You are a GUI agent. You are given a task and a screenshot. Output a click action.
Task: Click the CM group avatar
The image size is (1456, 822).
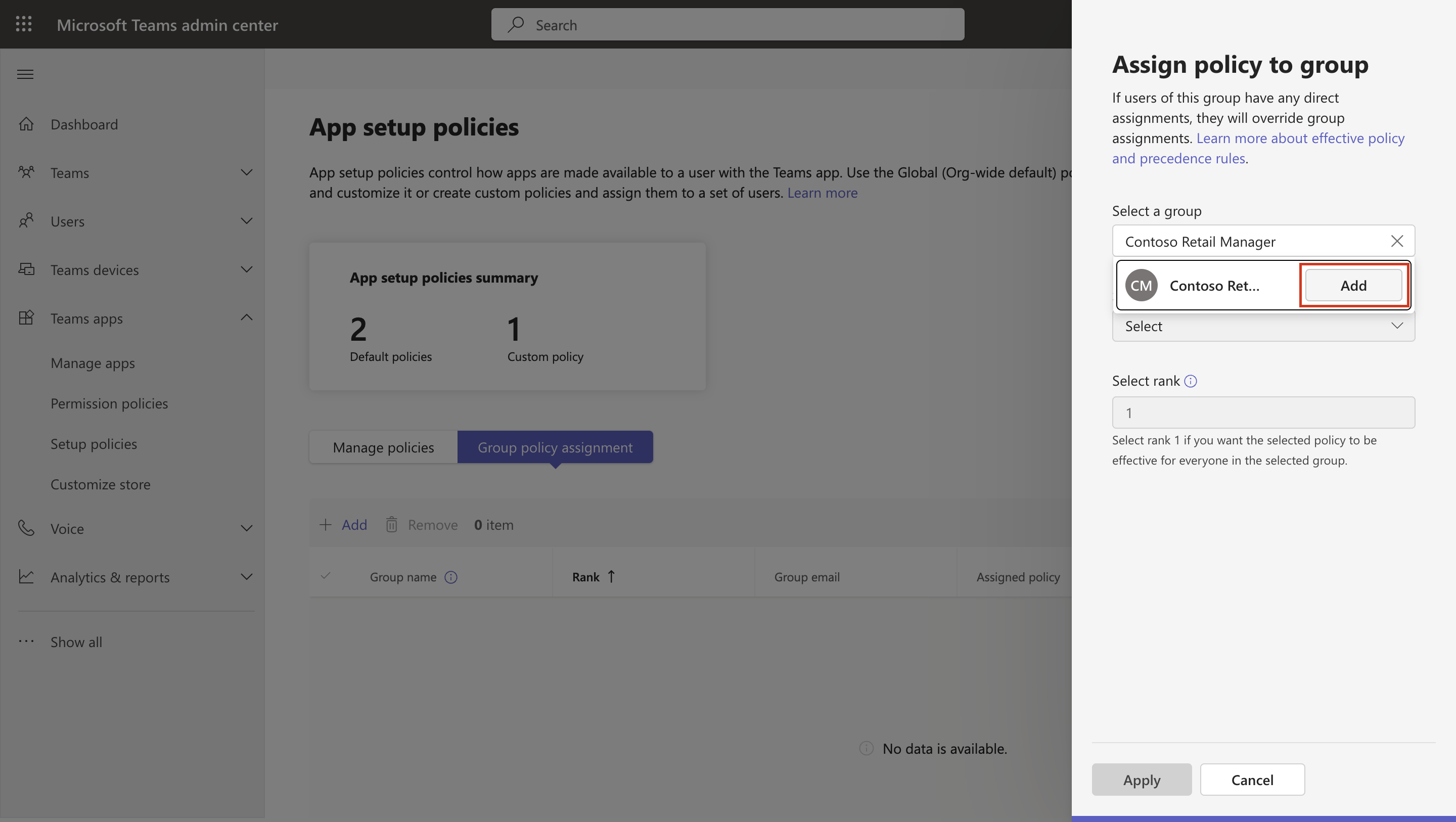(x=1141, y=286)
